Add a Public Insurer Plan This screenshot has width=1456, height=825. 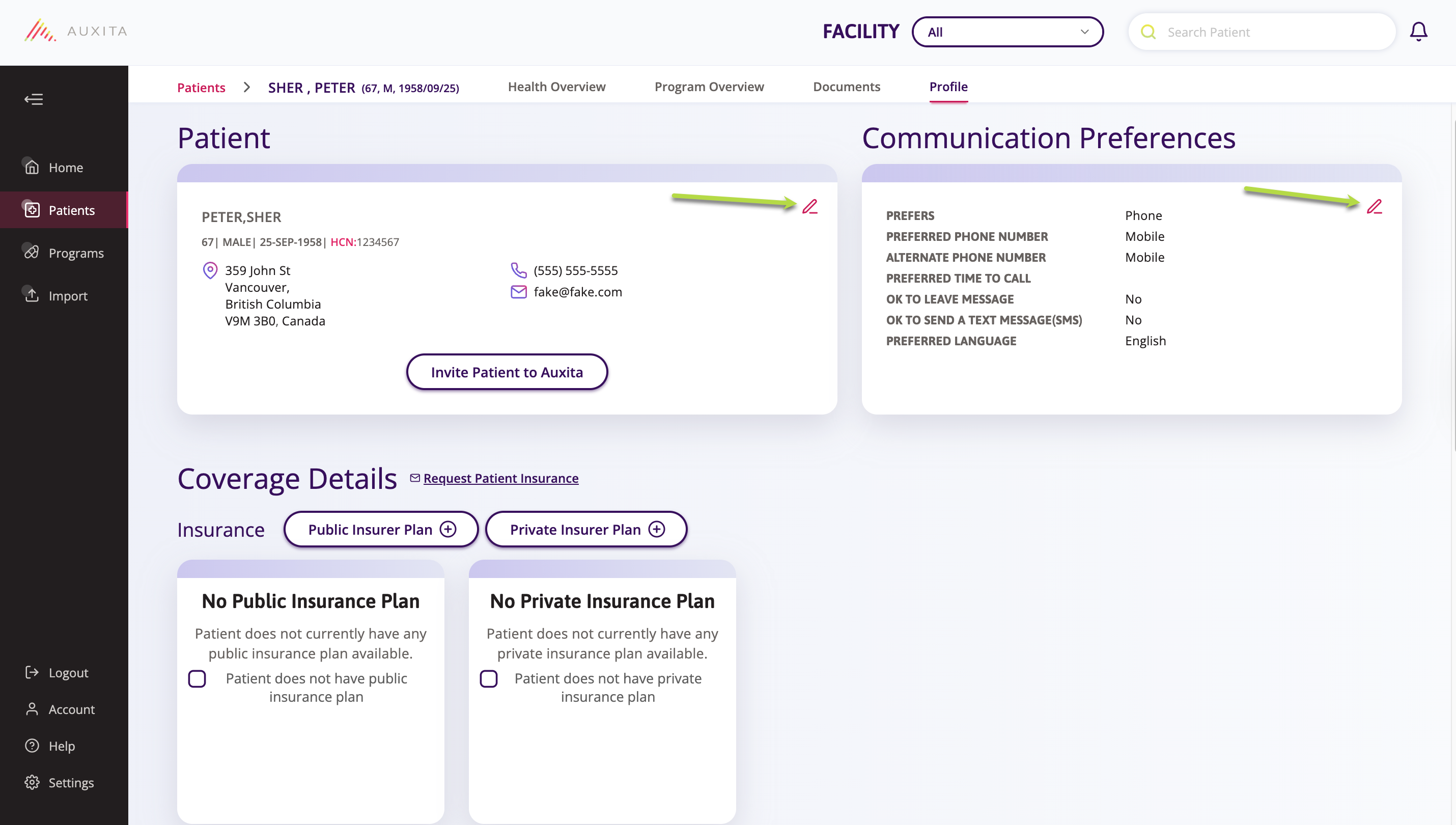[x=381, y=529]
